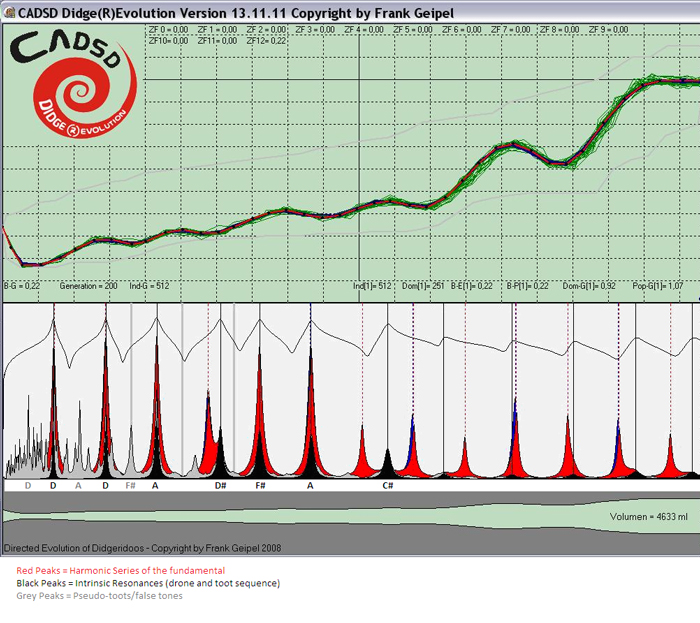Click the 'C#' note label

point(388,486)
